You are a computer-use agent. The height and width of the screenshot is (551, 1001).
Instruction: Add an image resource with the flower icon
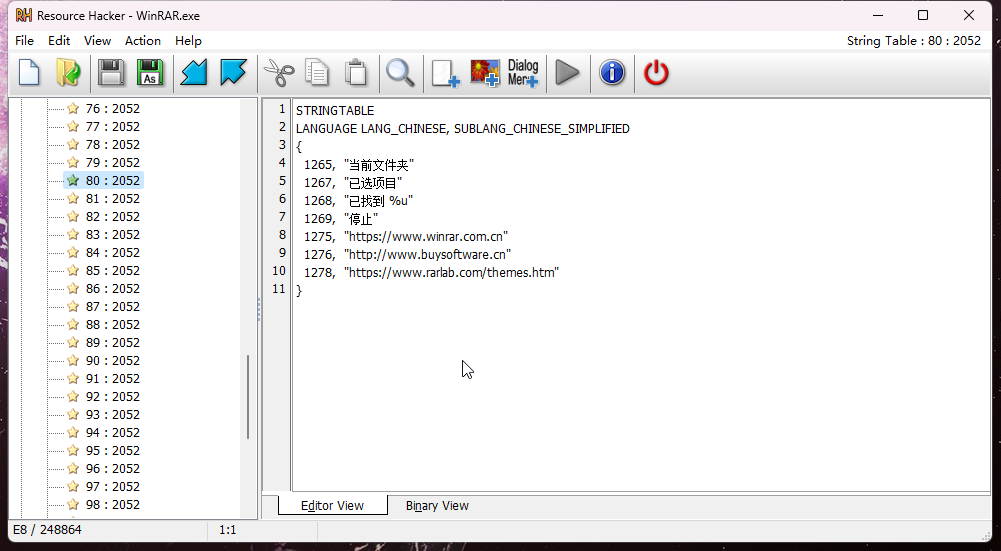(x=485, y=73)
